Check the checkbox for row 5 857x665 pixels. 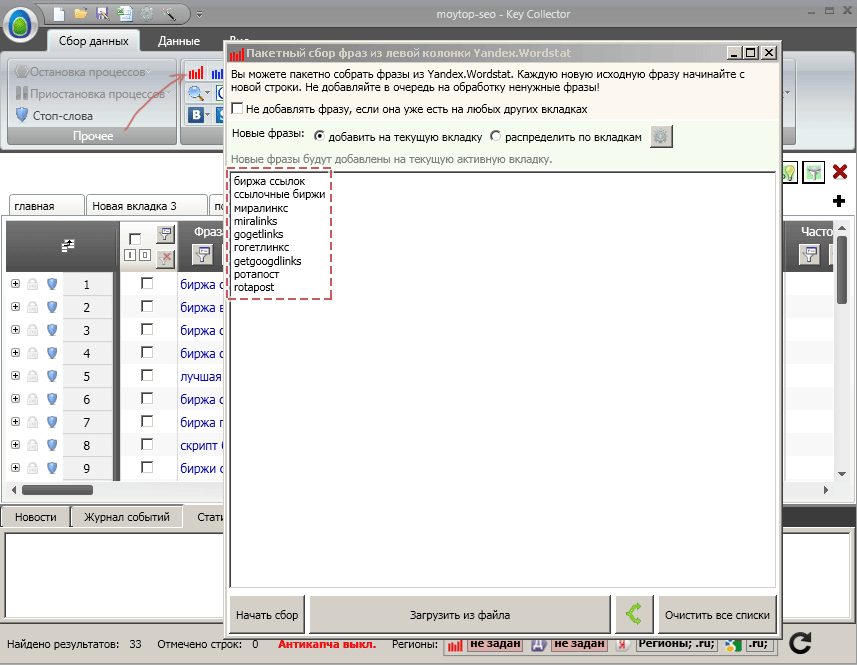click(147, 375)
